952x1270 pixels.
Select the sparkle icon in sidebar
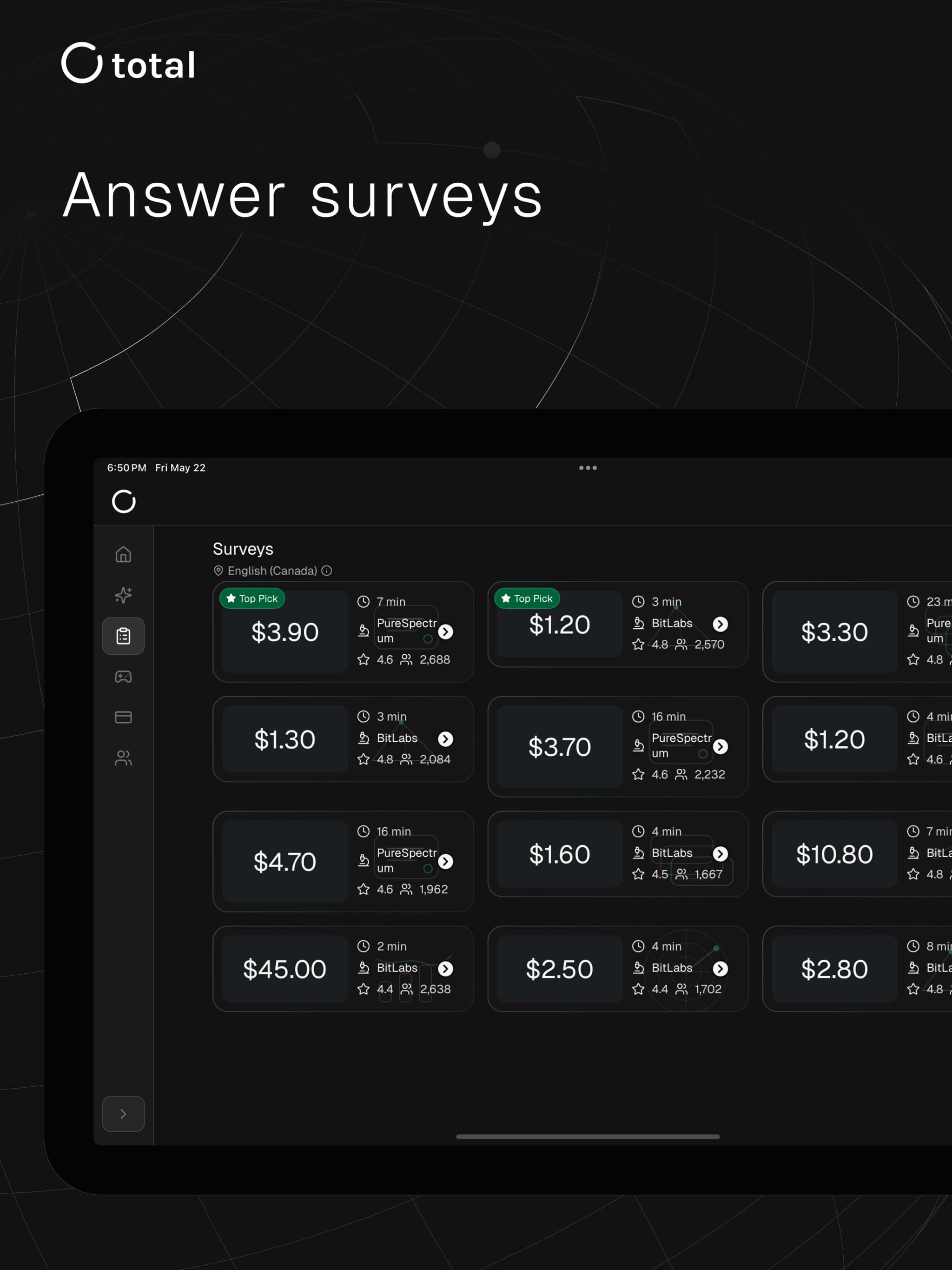(x=123, y=595)
